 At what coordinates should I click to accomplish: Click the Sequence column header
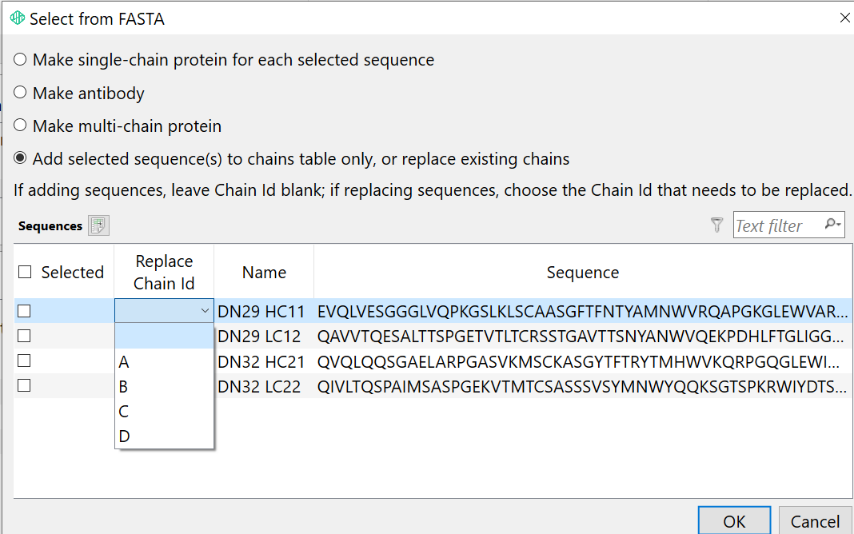tap(583, 272)
